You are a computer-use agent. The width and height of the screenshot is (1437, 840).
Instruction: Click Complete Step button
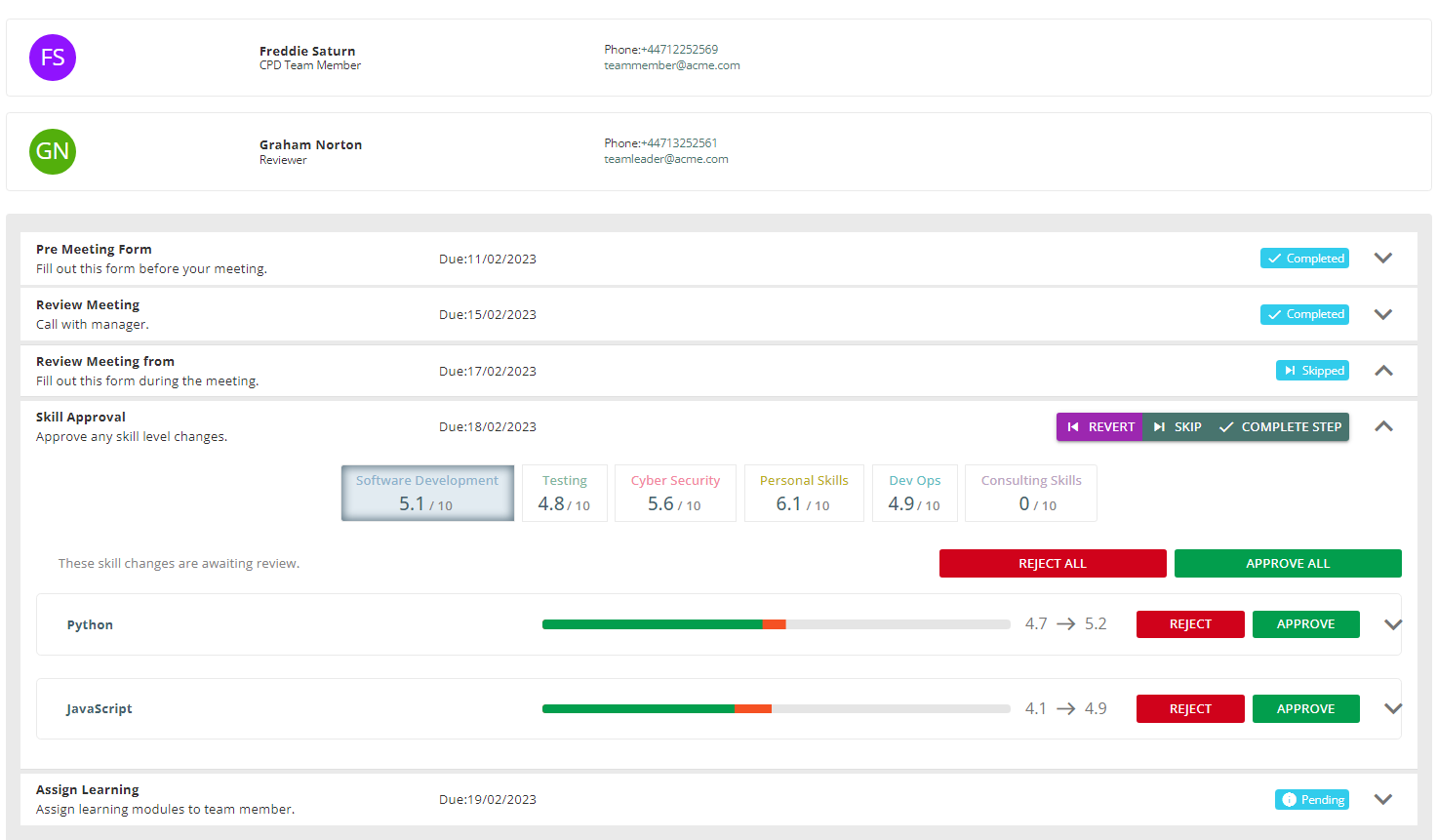1280,427
